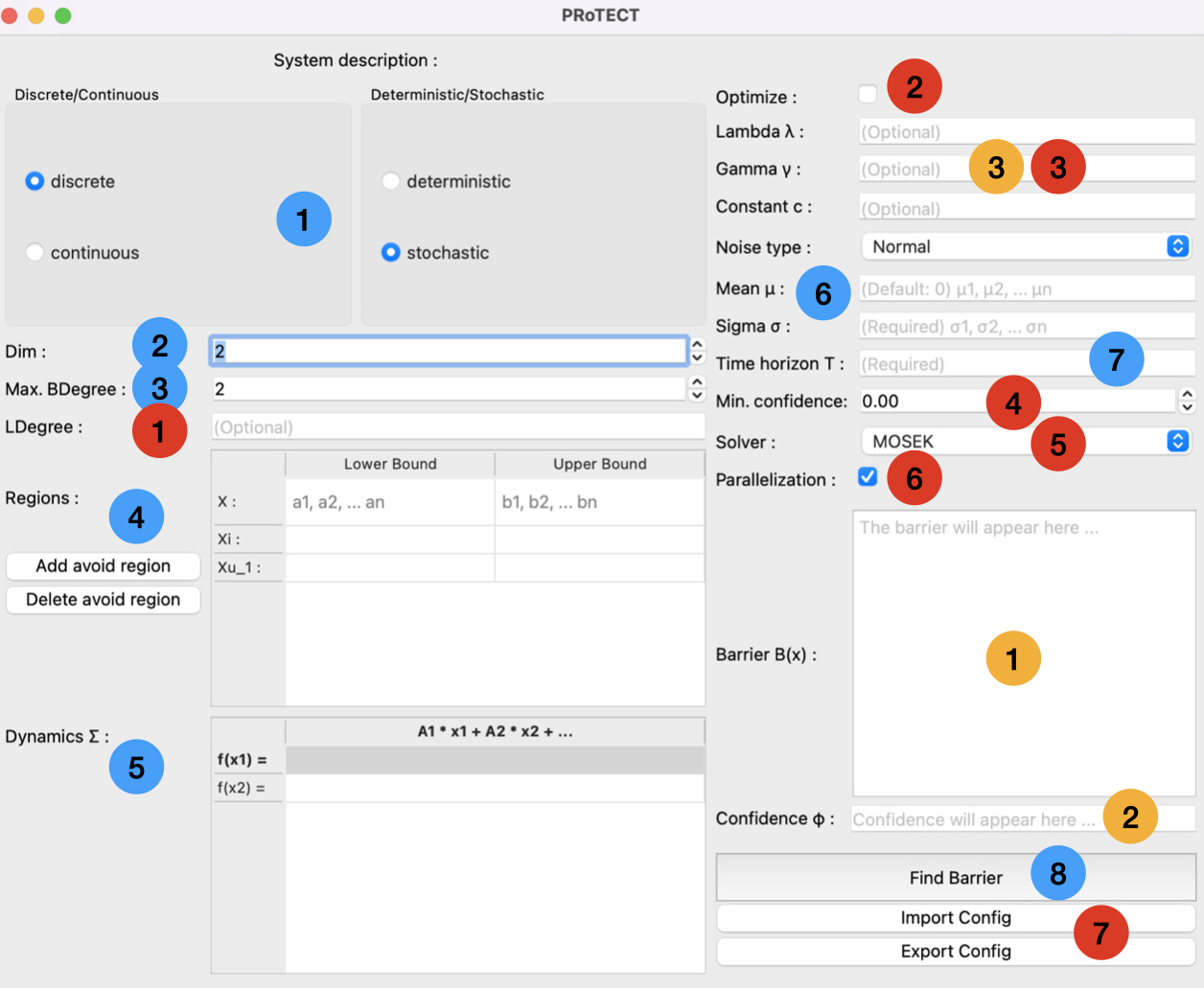
Task: Open the Noise type dropdown
Action: (1025, 246)
